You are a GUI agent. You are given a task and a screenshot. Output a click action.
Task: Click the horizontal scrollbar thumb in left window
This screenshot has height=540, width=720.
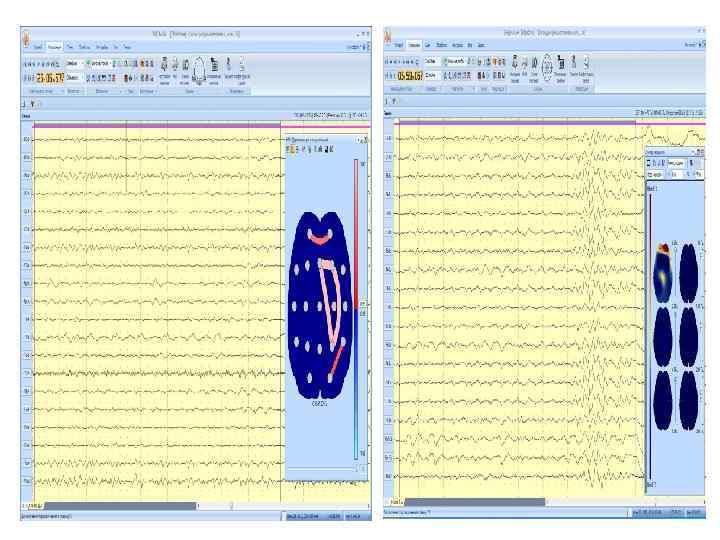click(120, 506)
